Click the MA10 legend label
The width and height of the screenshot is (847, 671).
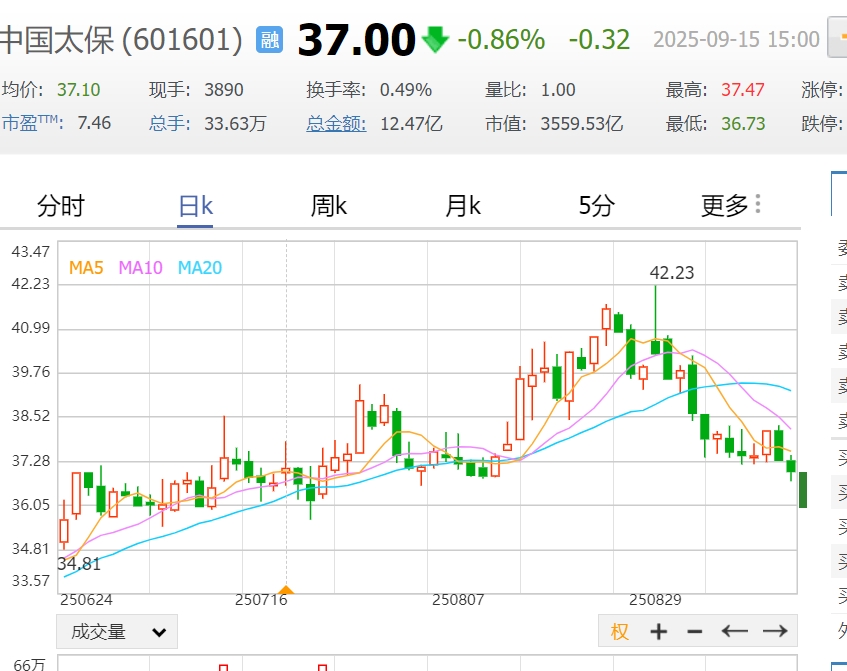pyautogui.click(x=140, y=267)
